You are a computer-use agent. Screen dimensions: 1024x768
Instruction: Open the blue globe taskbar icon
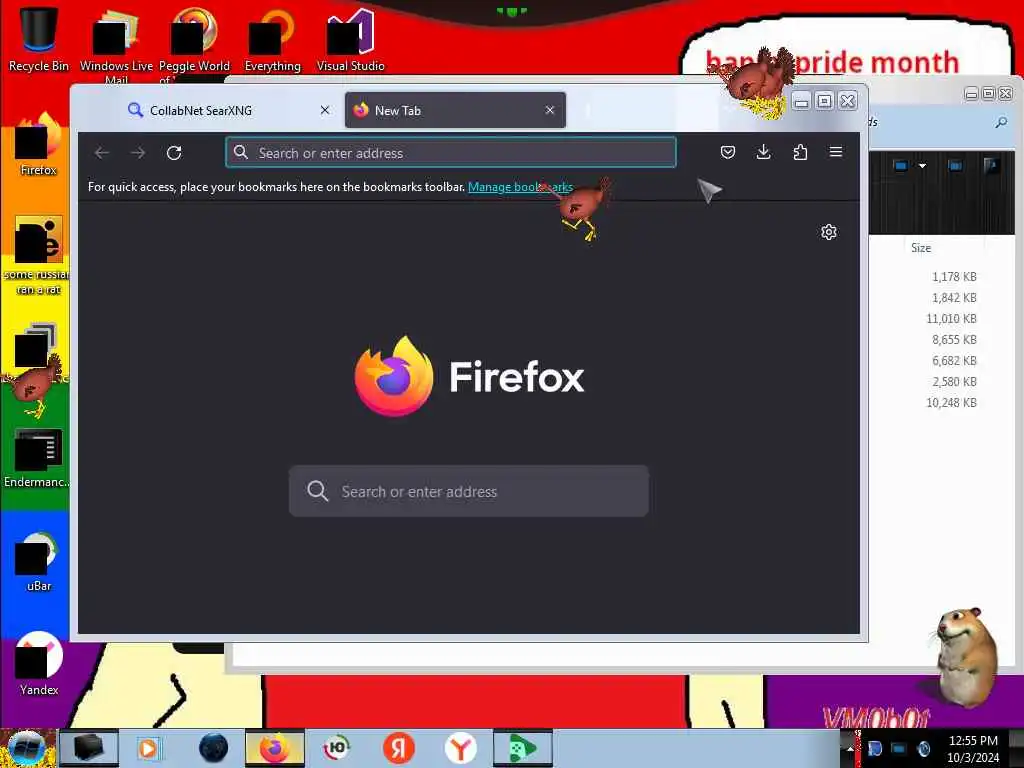(213, 748)
